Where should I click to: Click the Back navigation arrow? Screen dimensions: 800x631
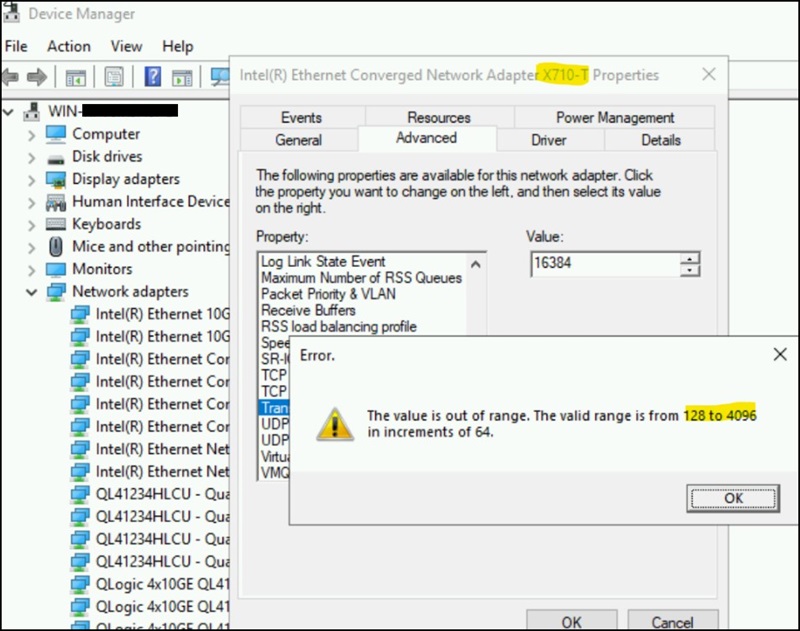[11, 77]
